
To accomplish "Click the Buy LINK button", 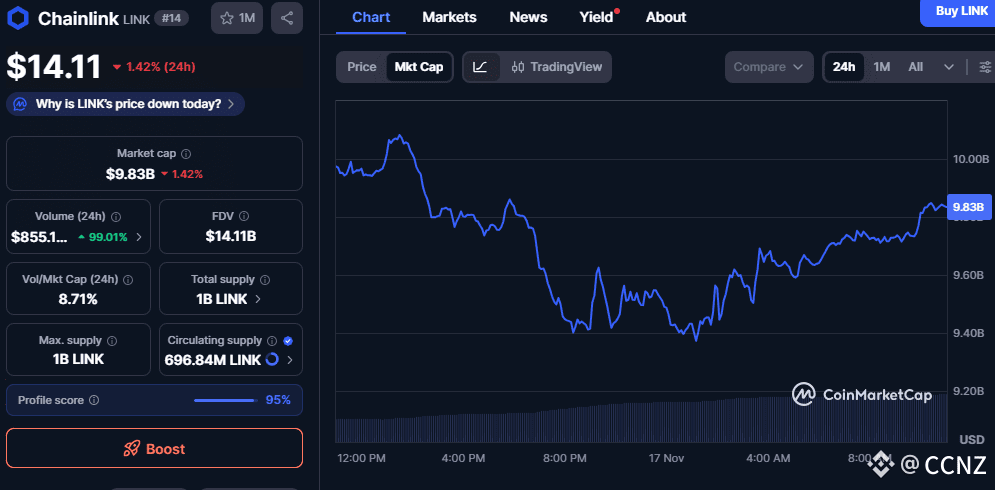I will click(961, 11).
